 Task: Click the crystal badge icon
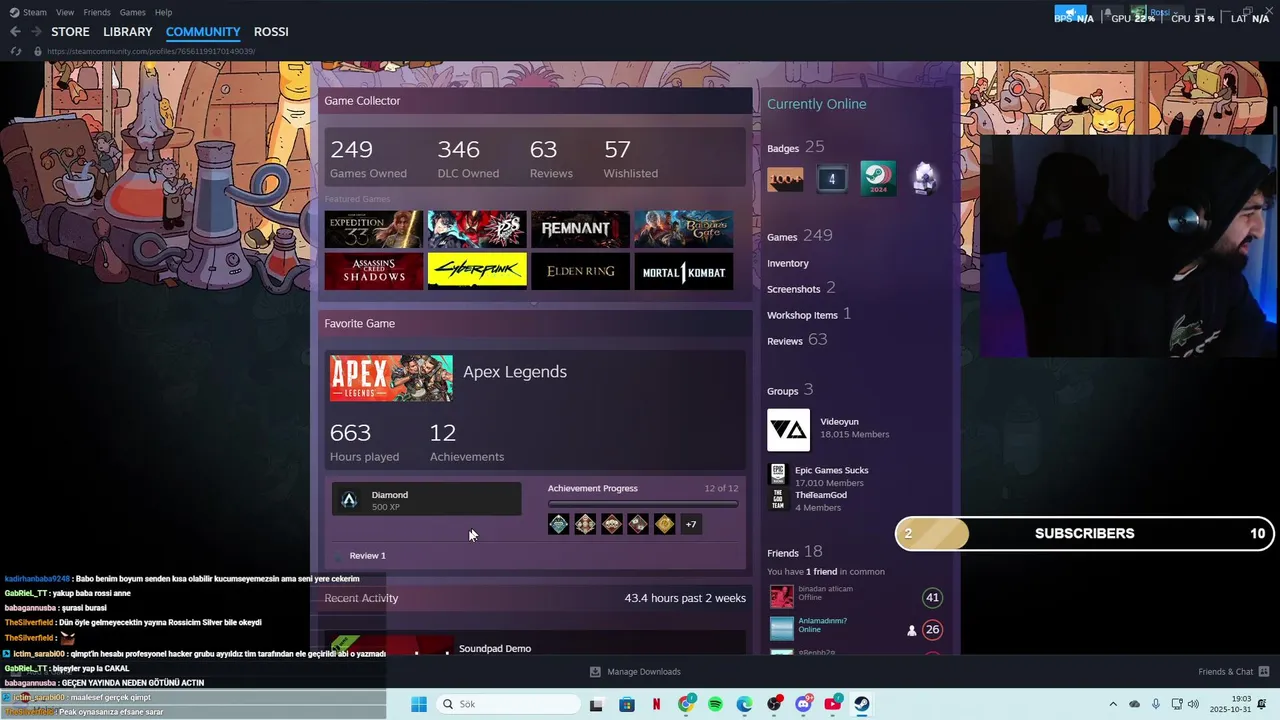925,179
